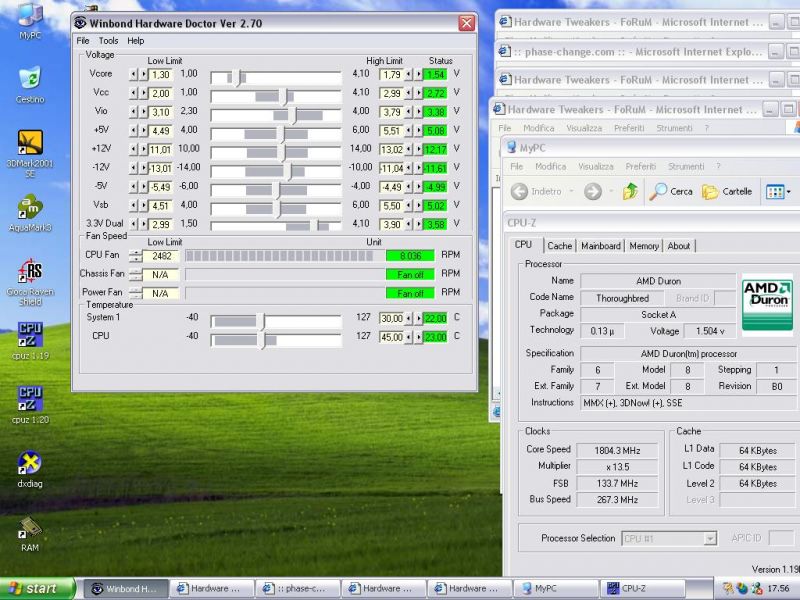Click the System 1 high limit field 30,00
This screenshot has height=600, width=800.
[x=392, y=318]
